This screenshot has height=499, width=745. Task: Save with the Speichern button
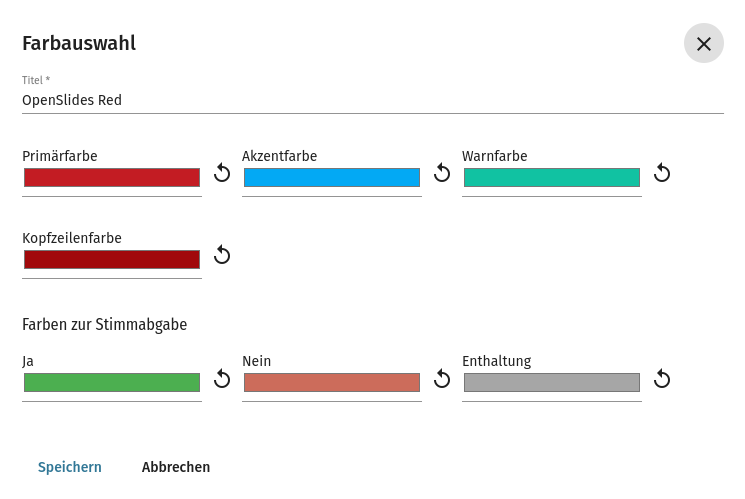tap(70, 467)
